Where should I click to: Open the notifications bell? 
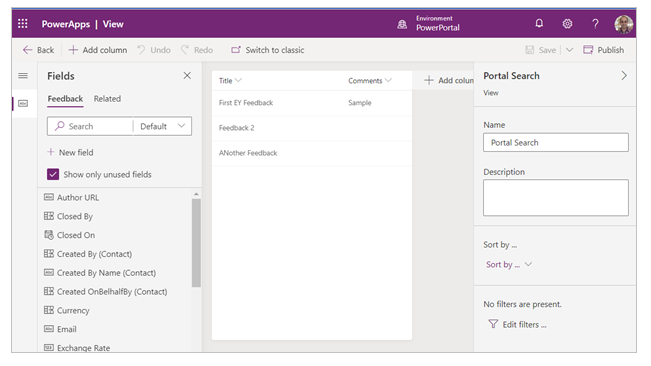539,24
